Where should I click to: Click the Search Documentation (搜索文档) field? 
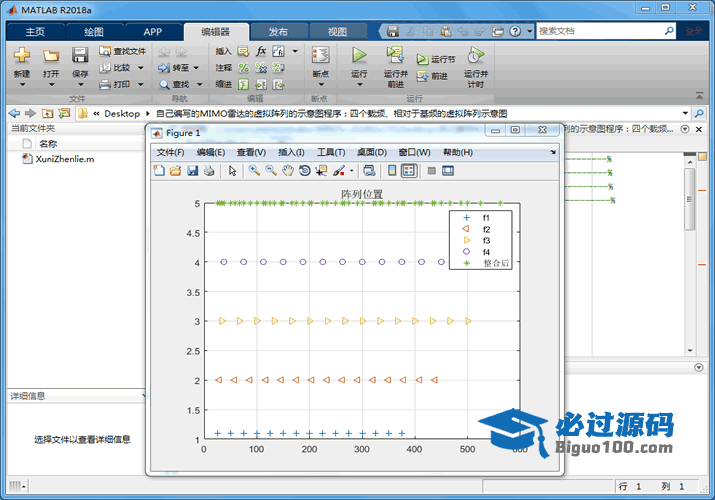pyautogui.click(x=600, y=31)
